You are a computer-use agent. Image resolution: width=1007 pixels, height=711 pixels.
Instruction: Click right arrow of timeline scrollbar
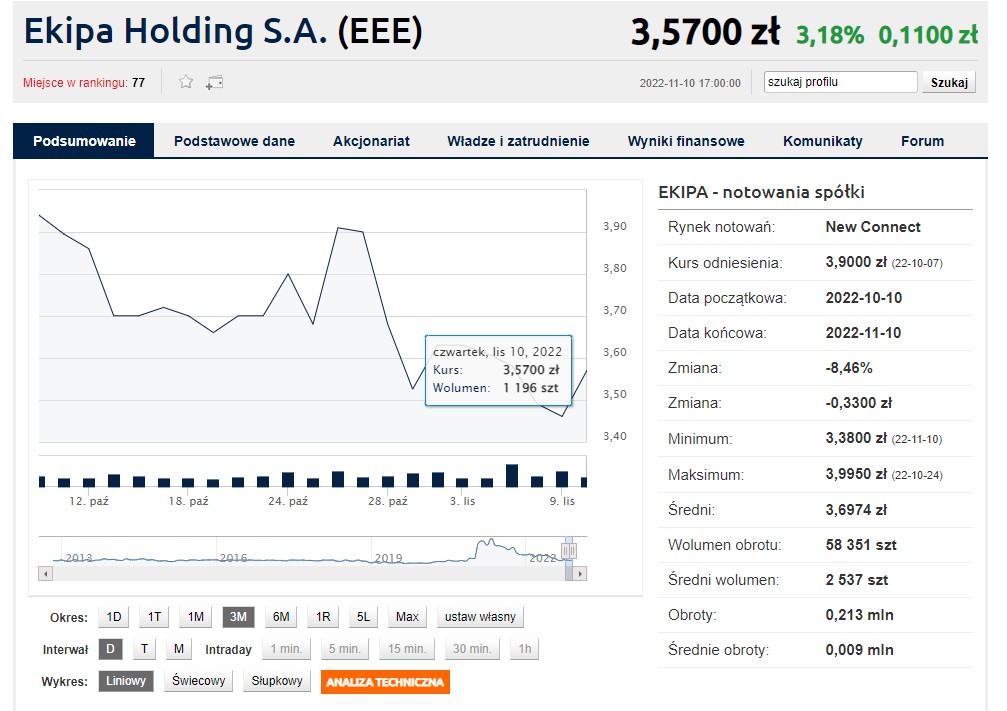coord(578,574)
